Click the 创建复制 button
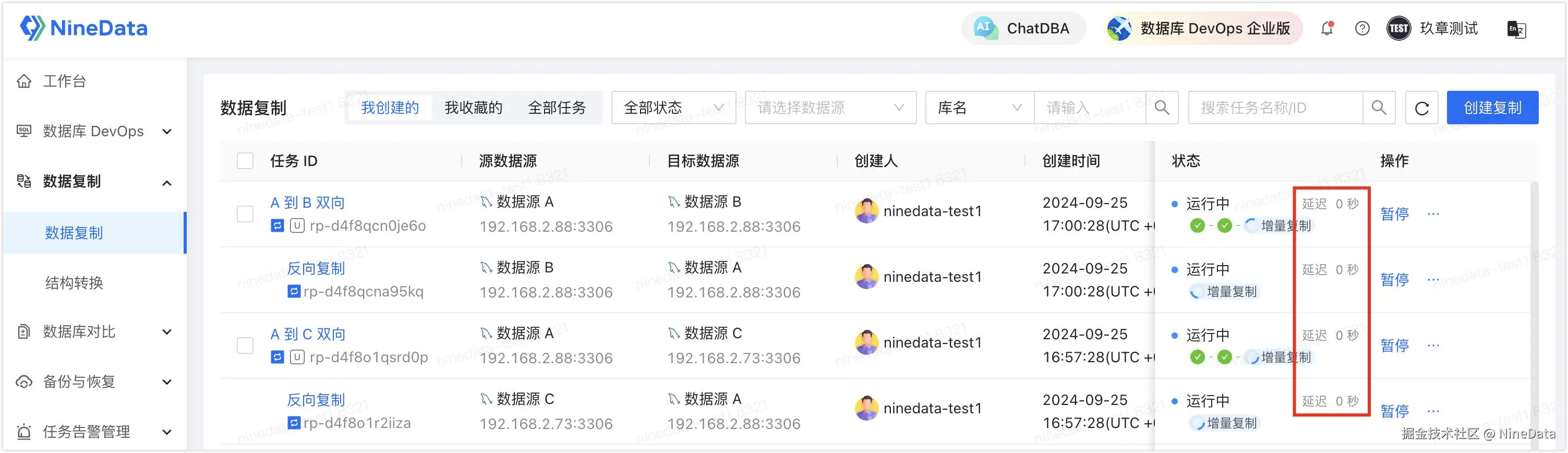 [1492, 108]
